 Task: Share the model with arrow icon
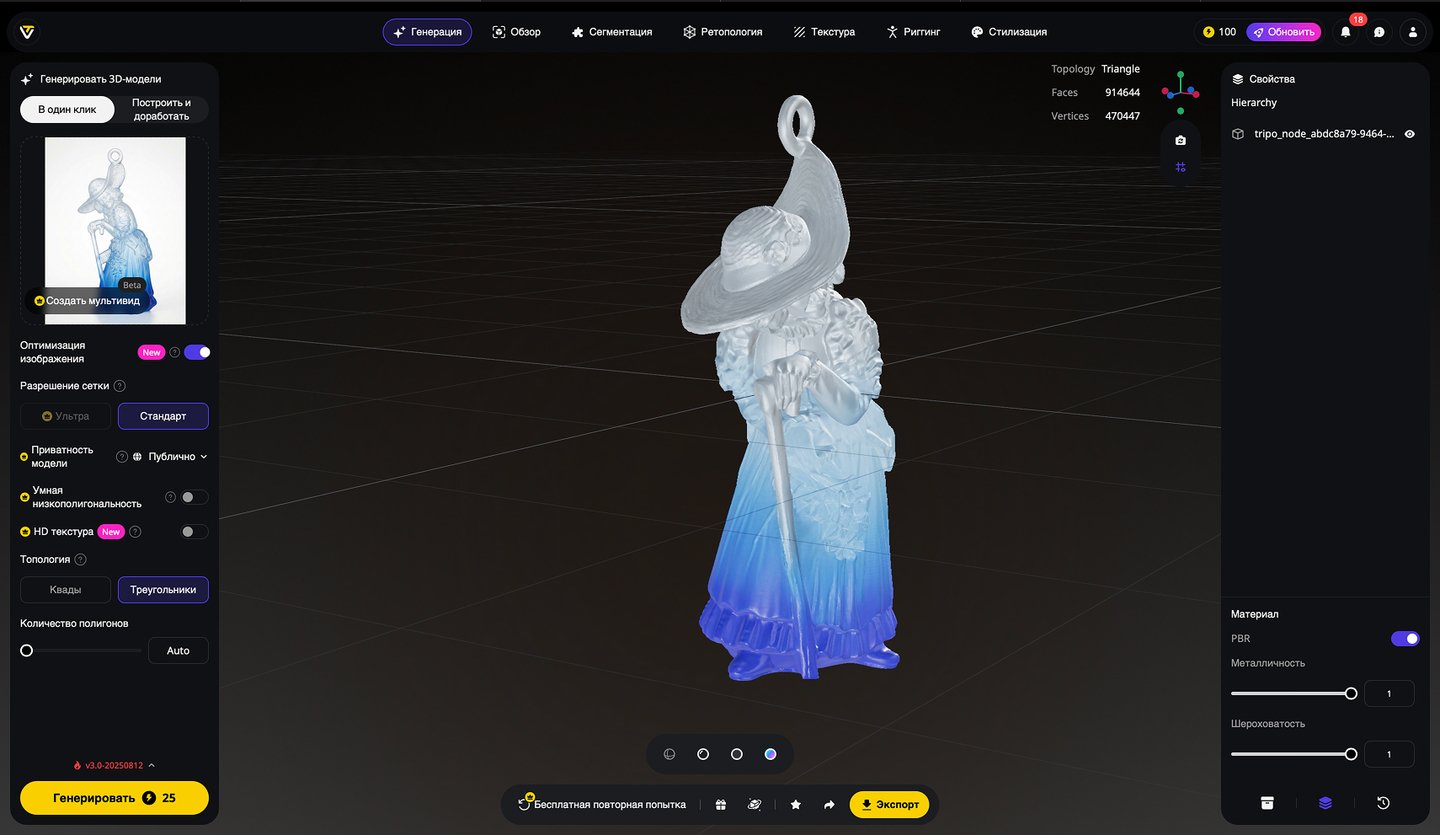click(829, 804)
